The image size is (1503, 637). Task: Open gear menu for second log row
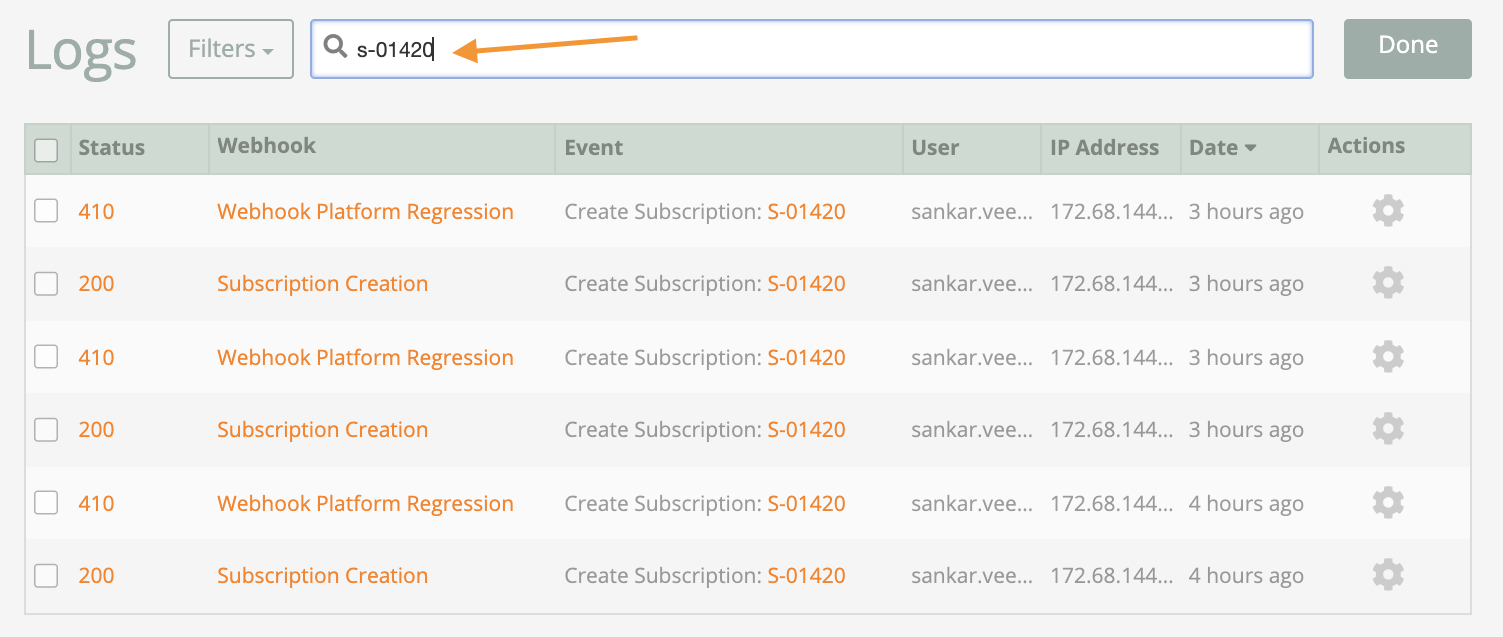point(1388,283)
